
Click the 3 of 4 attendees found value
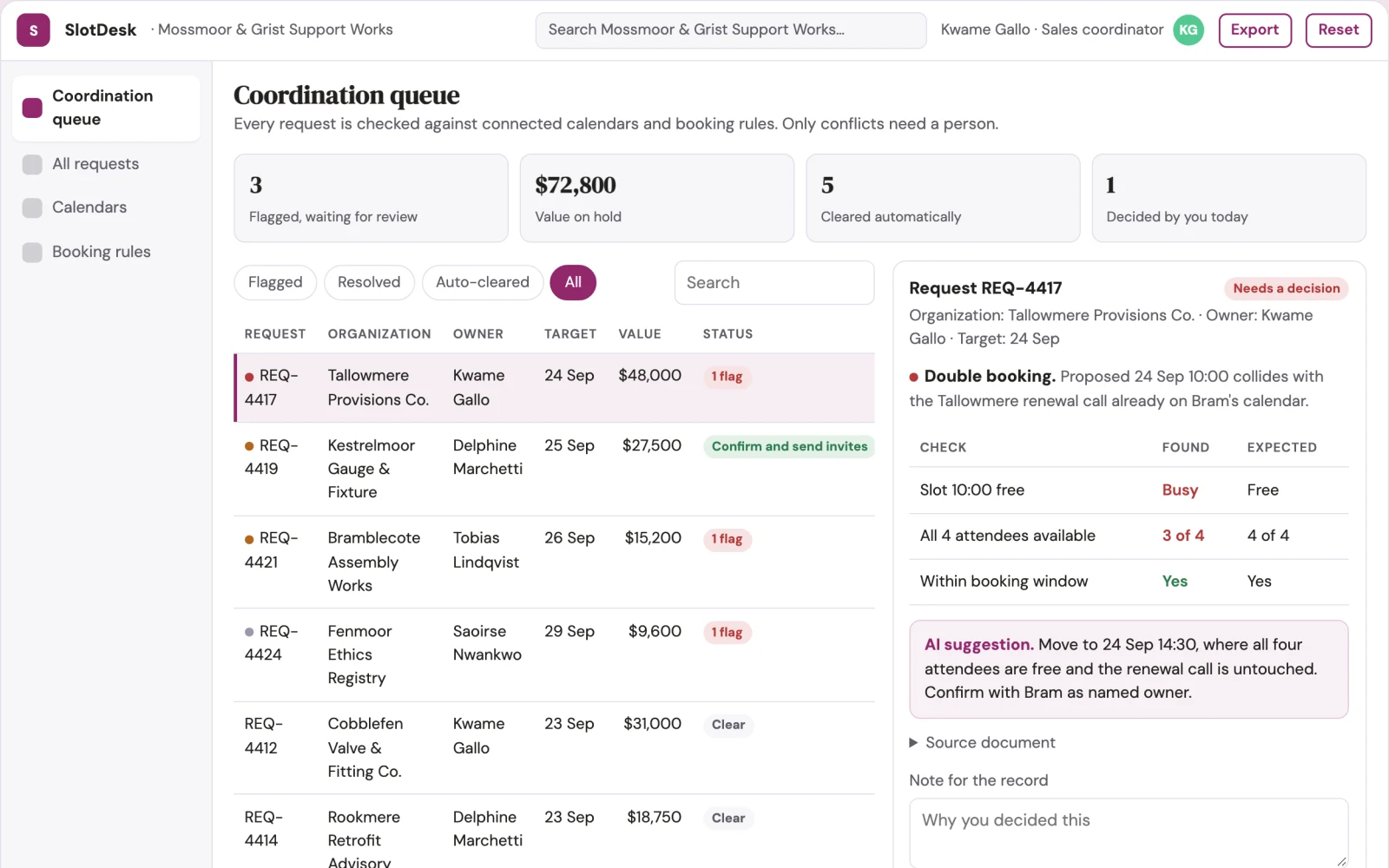pos(1183,536)
